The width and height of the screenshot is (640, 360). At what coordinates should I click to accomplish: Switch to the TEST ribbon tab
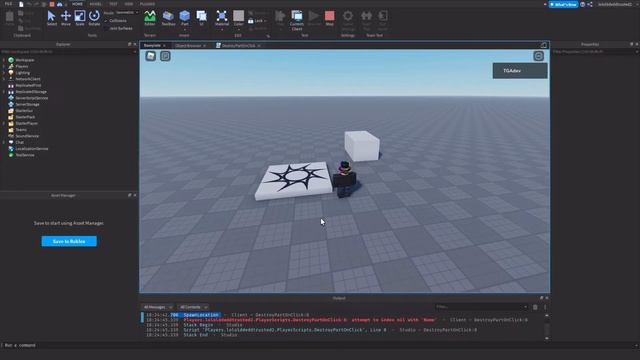tap(113, 4)
